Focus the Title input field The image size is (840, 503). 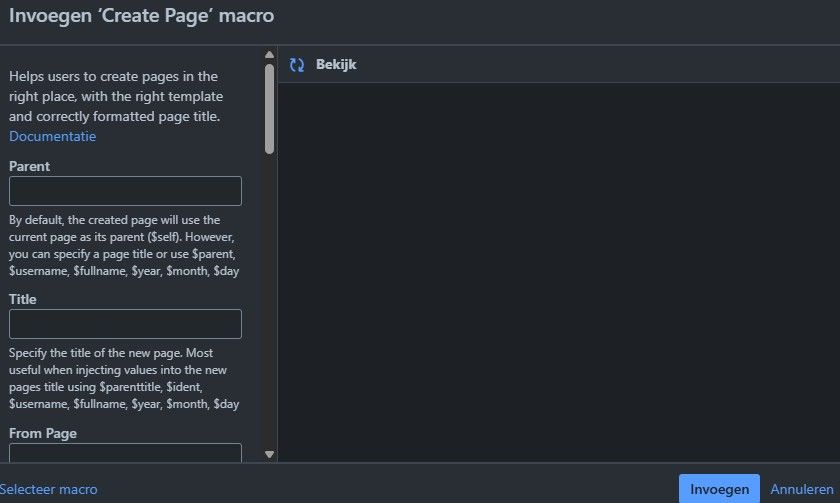125,324
